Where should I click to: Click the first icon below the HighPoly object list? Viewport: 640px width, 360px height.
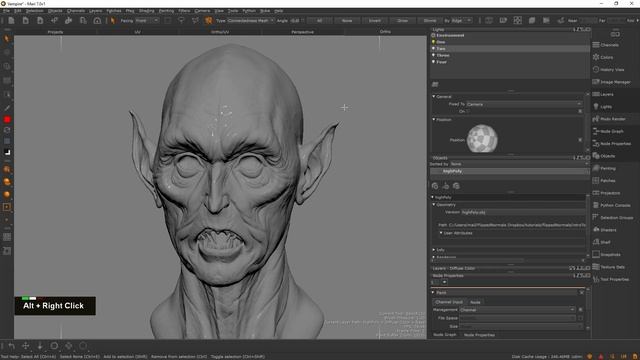pos(435,186)
